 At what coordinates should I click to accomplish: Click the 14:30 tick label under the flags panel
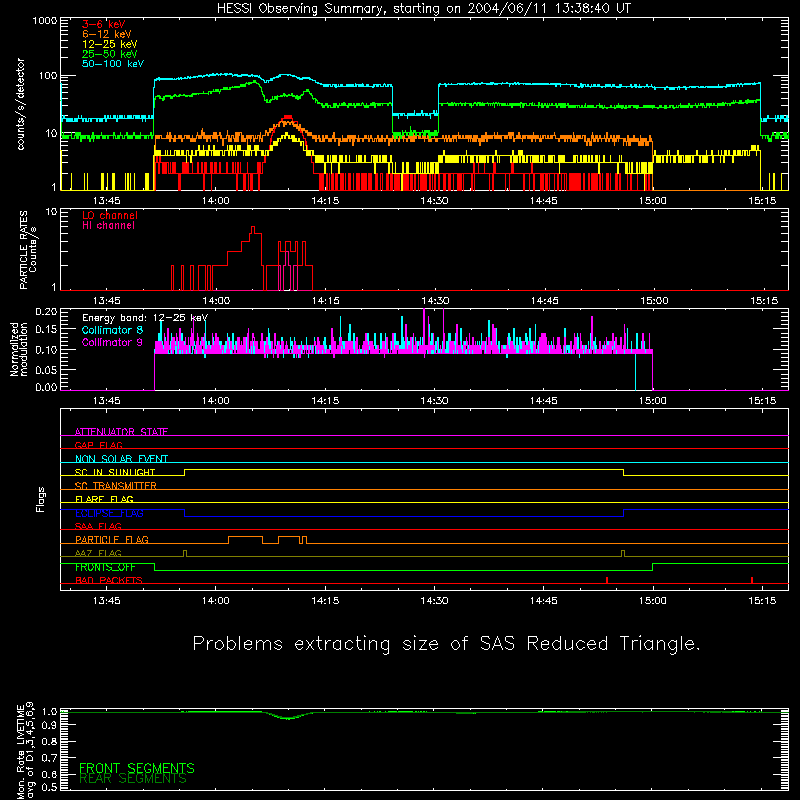pos(434,601)
